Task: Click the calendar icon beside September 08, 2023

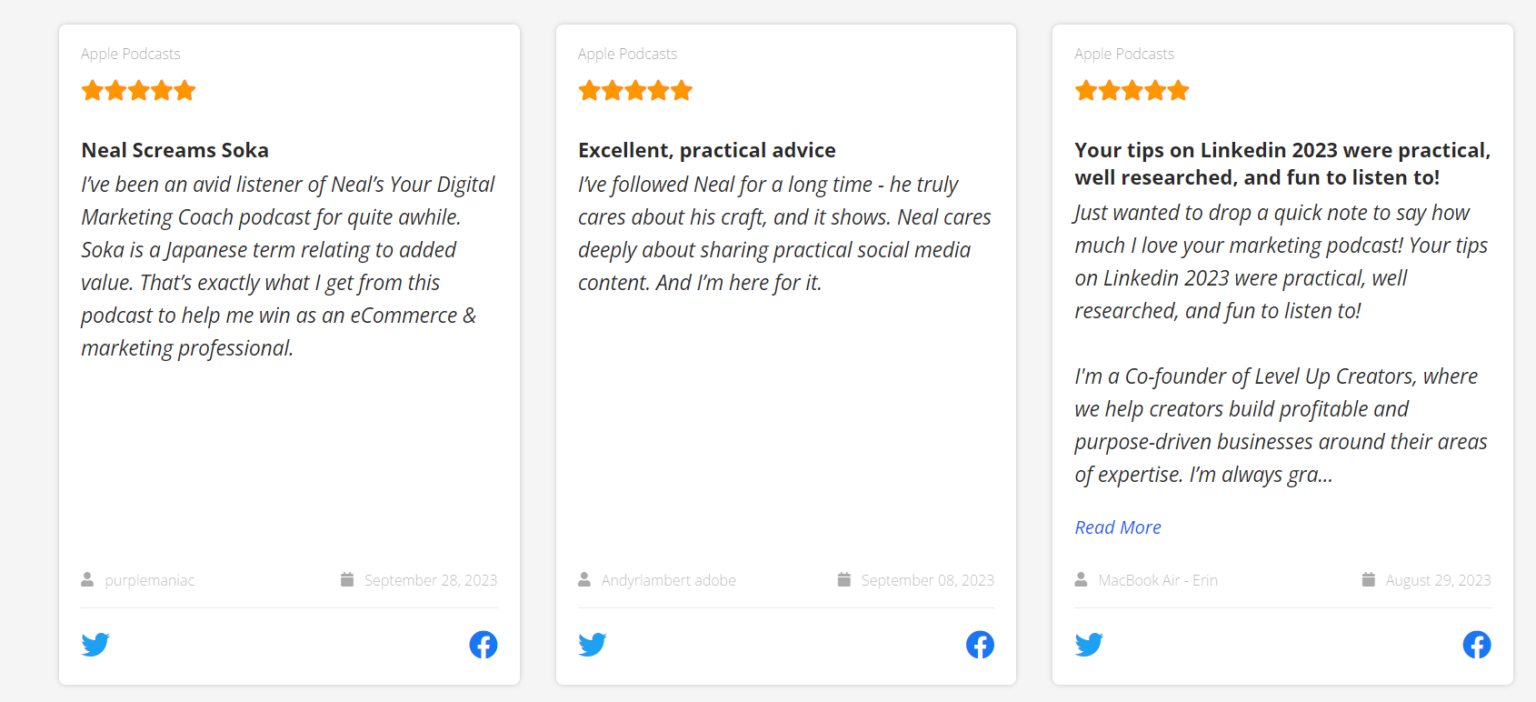Action: [x=845, y=578]
